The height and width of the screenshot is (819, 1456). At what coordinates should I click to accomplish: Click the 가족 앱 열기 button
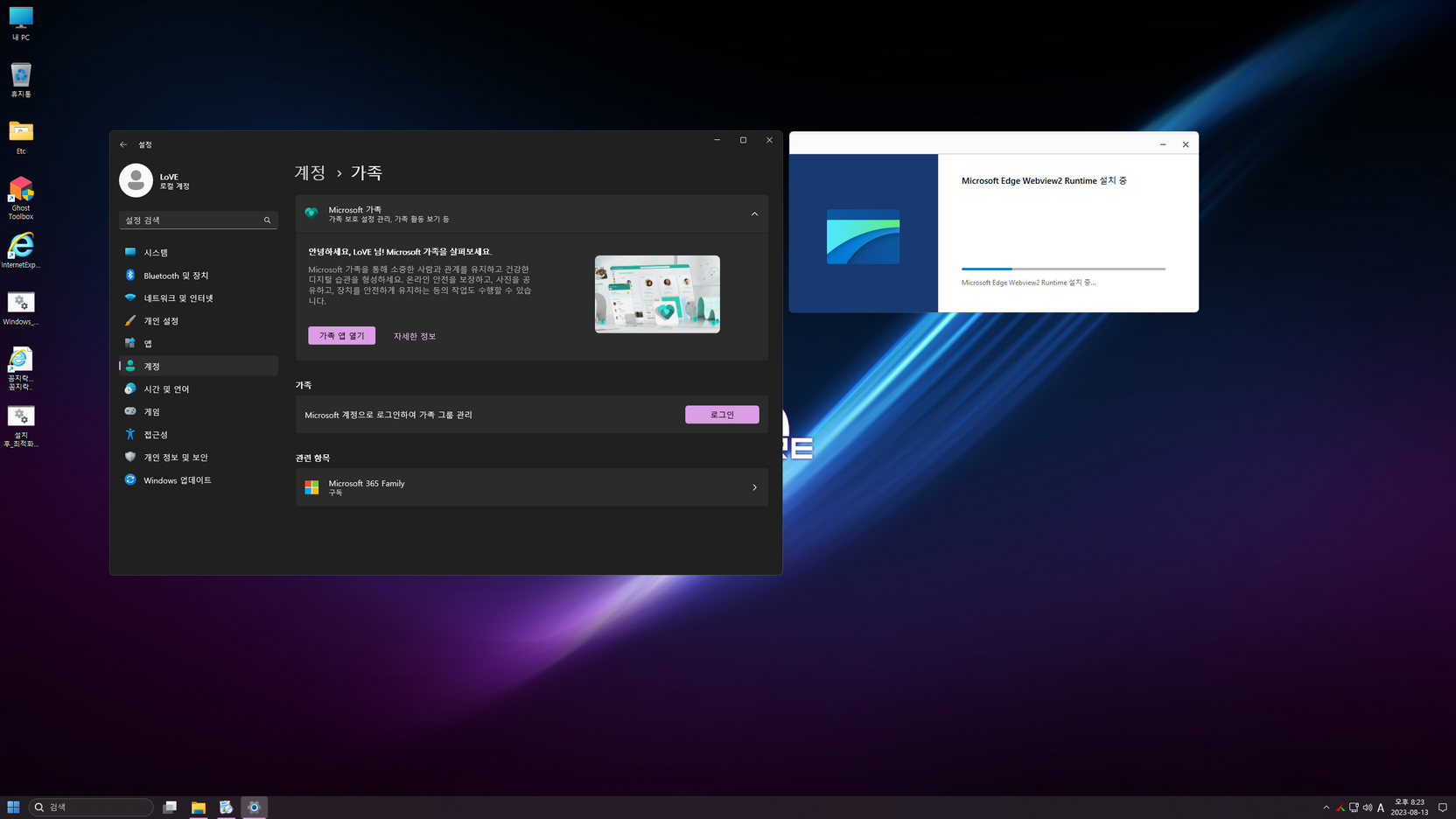click(341, 336)
